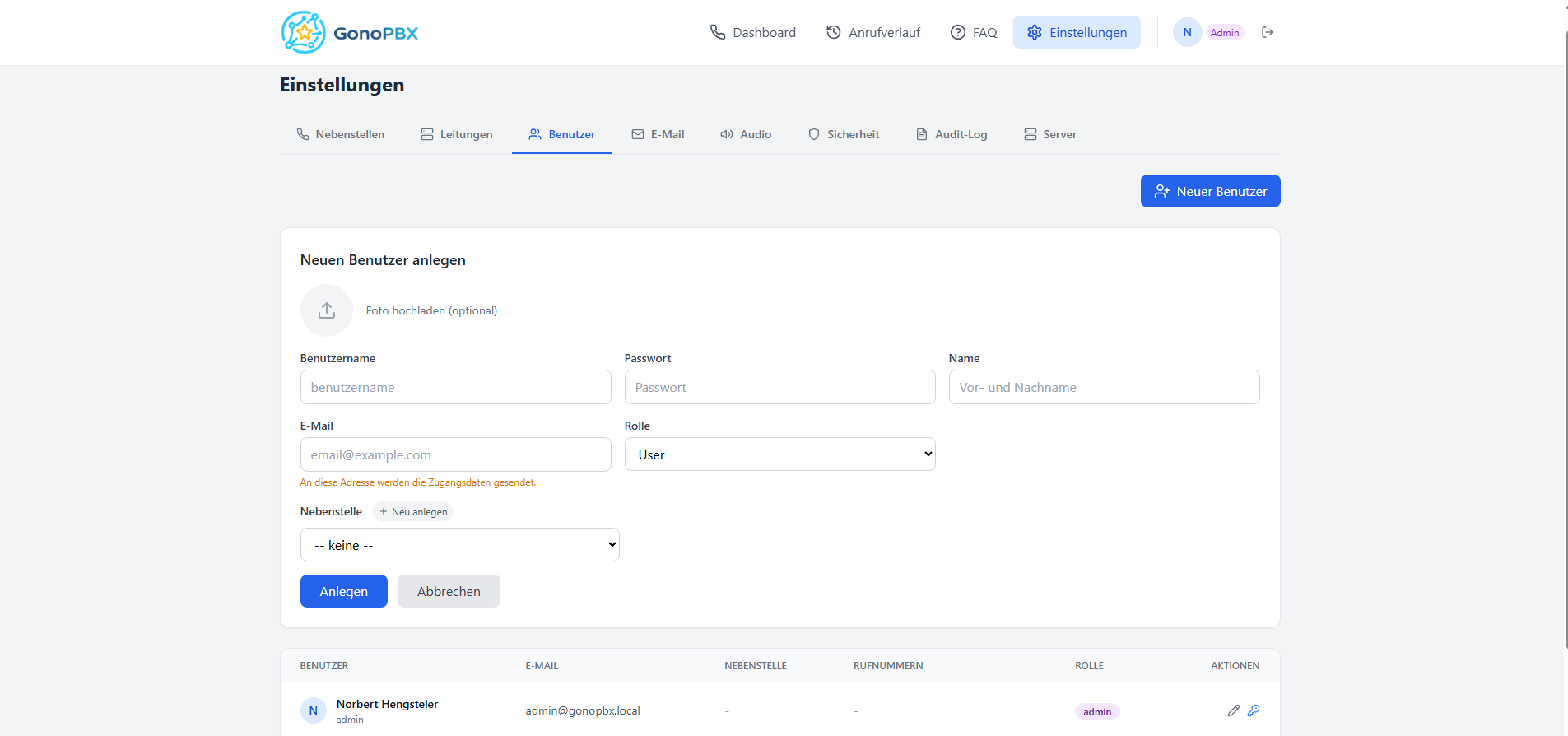
Task: Click the GonoPBX logo icon
Action: (x=303, y=33)
